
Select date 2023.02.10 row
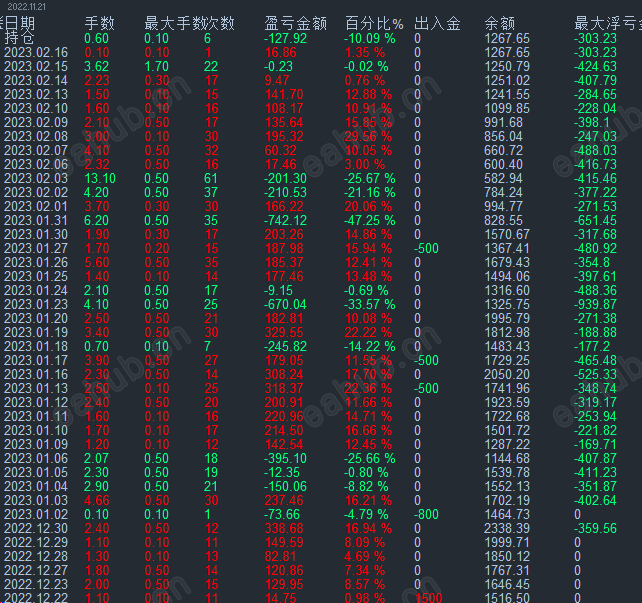tap(36, 108)
